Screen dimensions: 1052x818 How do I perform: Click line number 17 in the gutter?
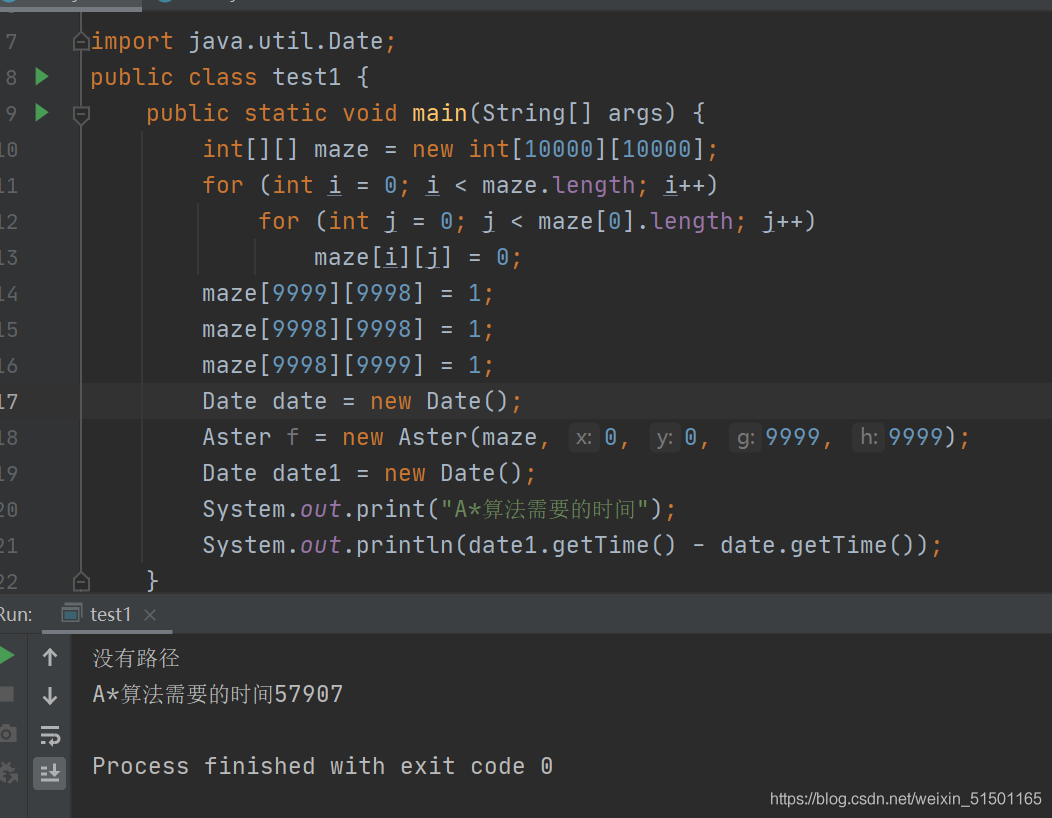coord(9,401)
